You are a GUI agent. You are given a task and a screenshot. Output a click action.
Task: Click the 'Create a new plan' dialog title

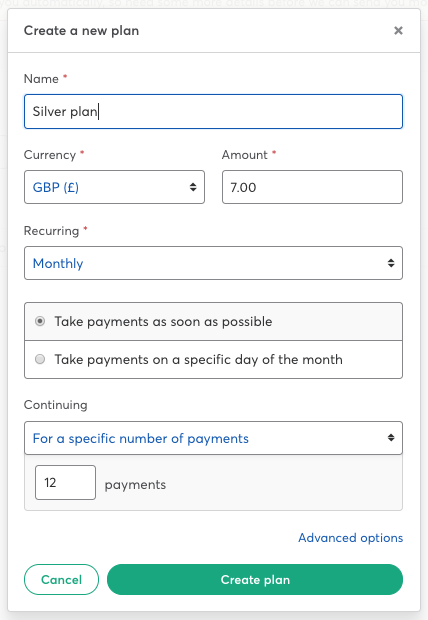(x=81, y=30)
